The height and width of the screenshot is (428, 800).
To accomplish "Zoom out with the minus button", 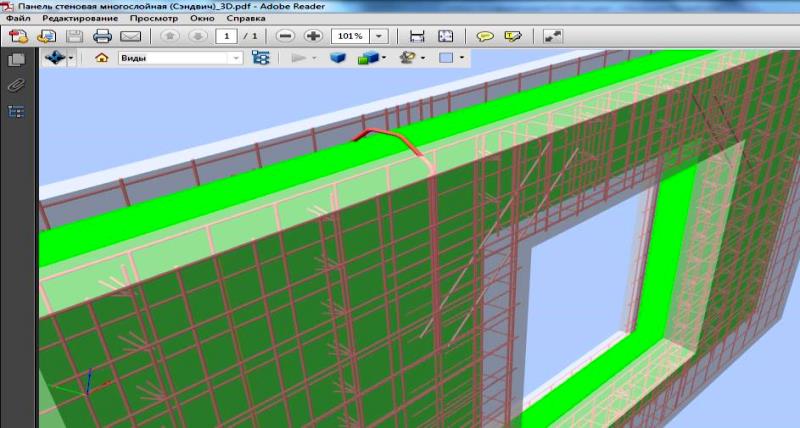I will [x=285, y=36].
